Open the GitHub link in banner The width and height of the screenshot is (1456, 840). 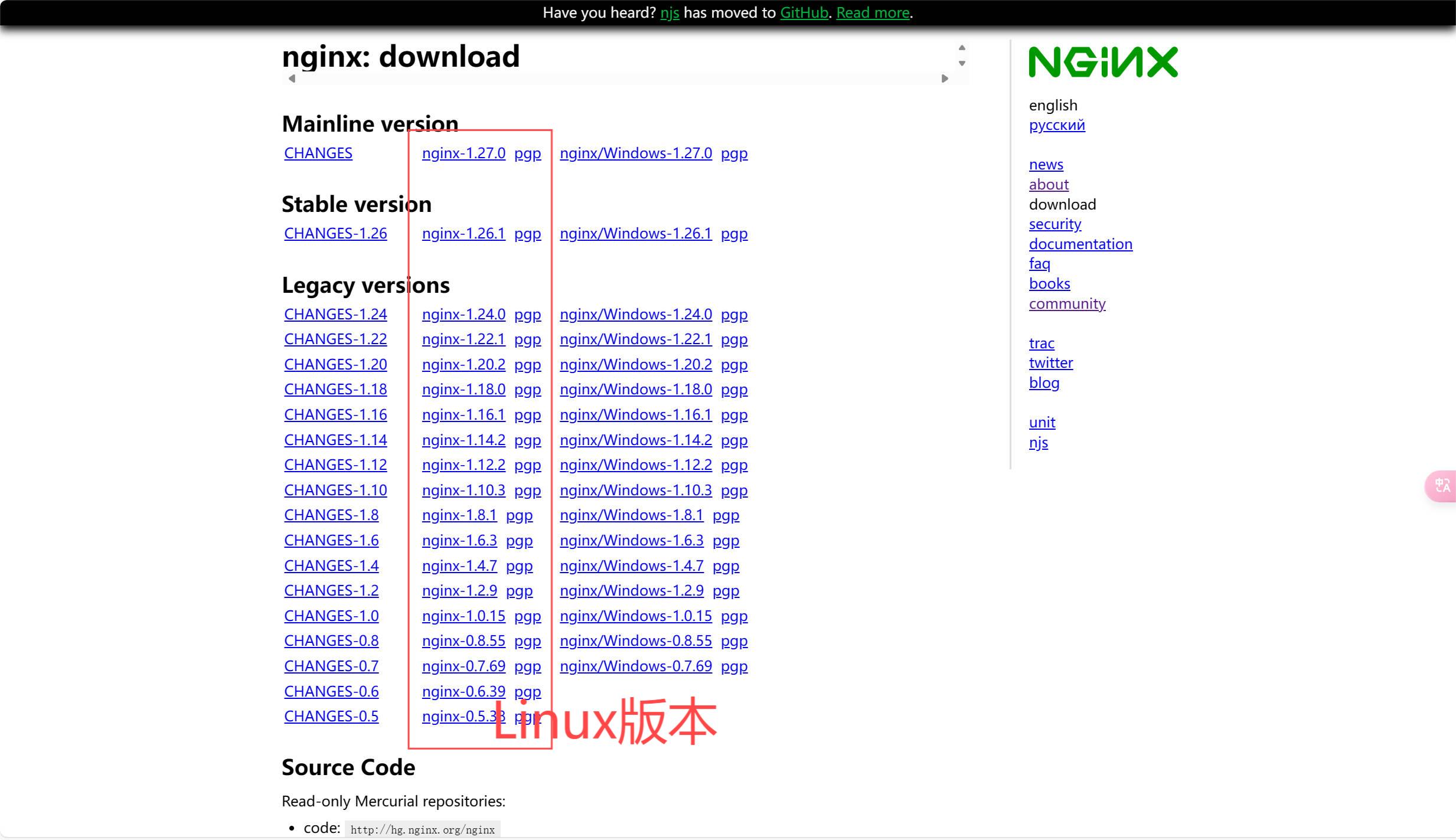(x=804, y=12)
